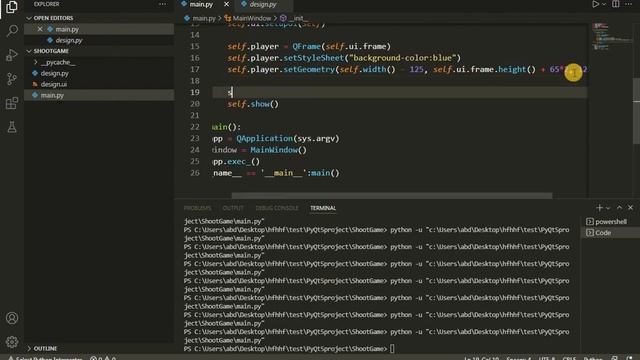
Task: Click line number 26 in gutter
Action: click(x=195, y=173)
